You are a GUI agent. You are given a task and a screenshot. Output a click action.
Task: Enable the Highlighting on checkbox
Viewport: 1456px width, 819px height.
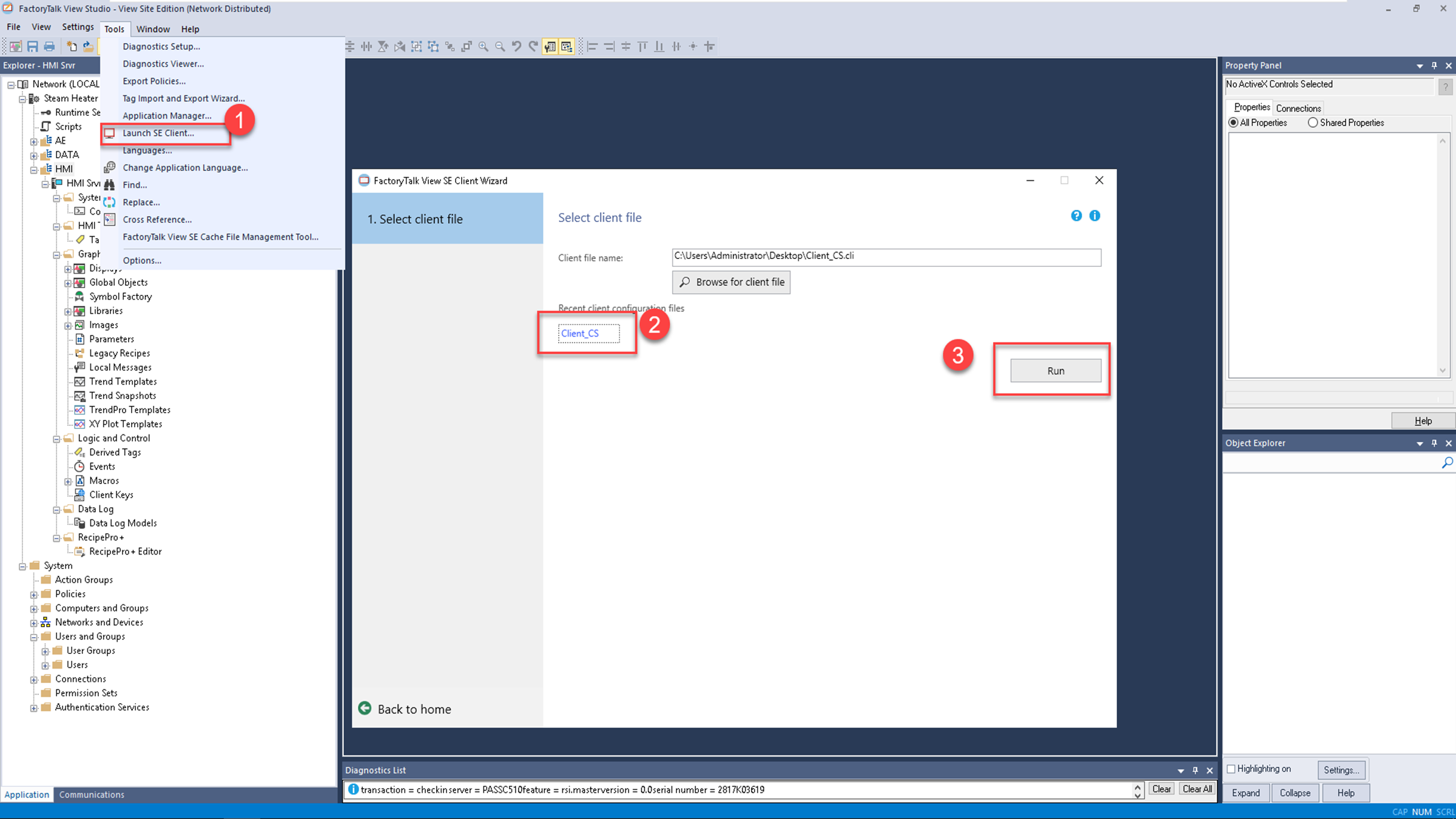coord(1231,769)
